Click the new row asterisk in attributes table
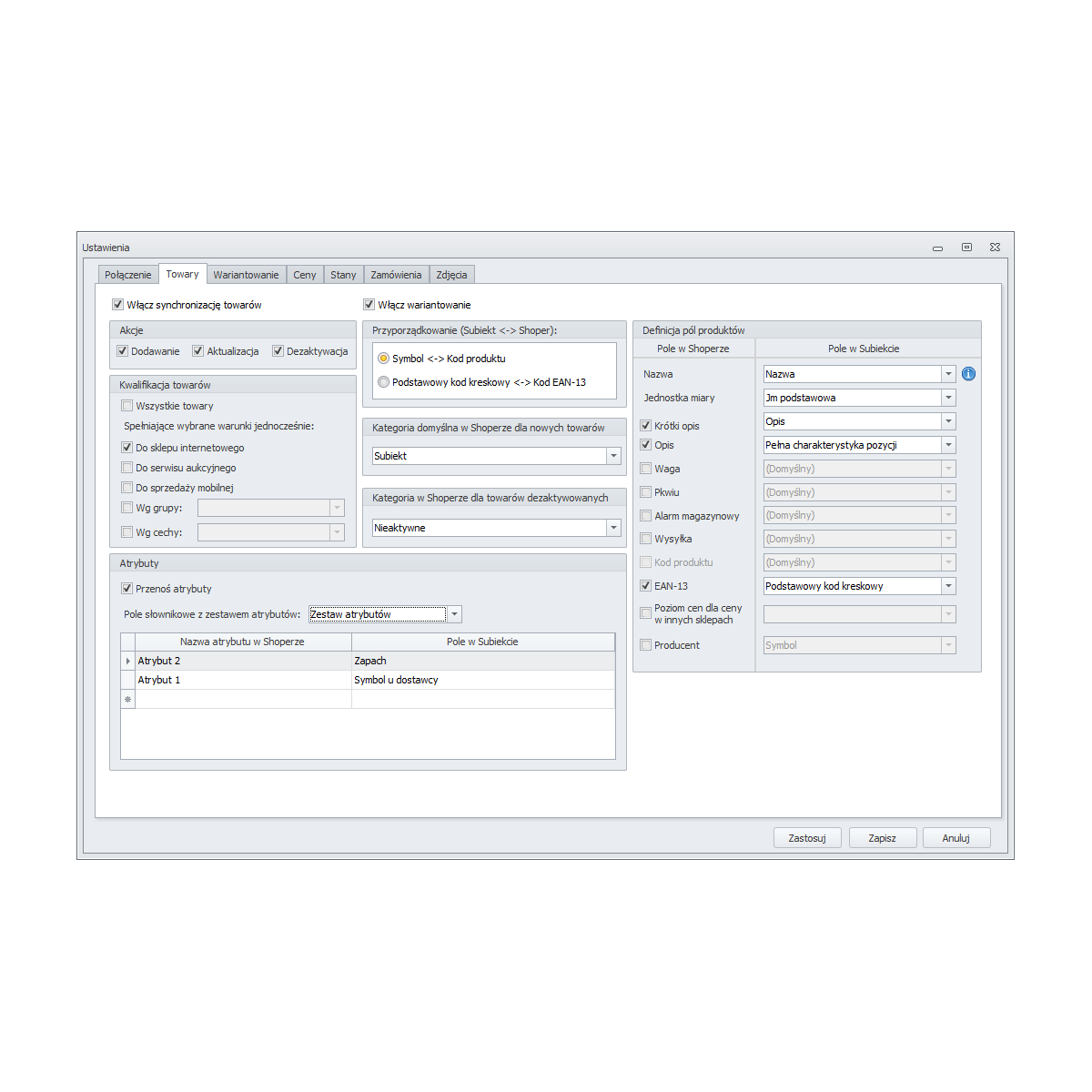The image size is (1092, 1092). click(x=127, y=699)
